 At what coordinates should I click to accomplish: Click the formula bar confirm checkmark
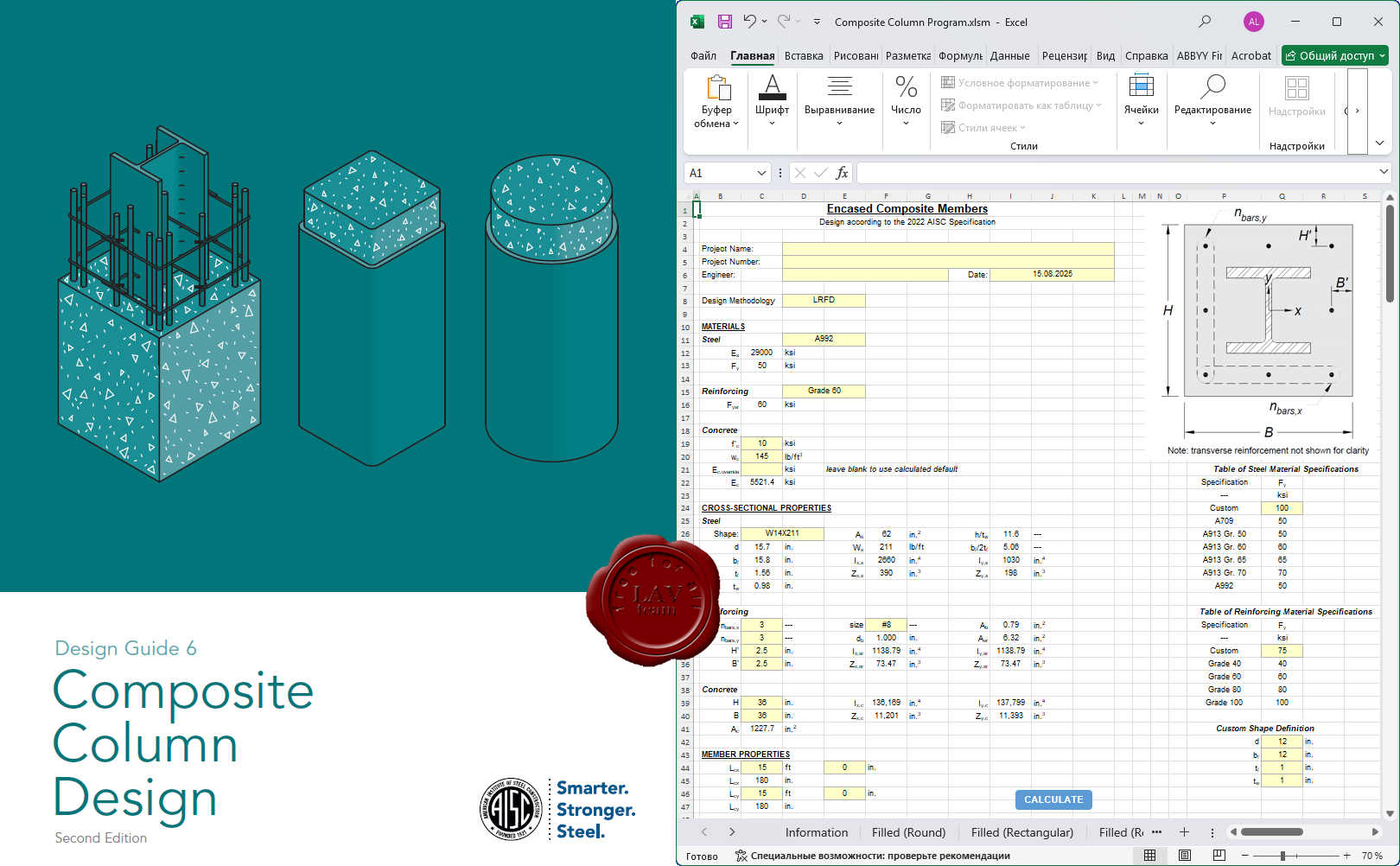[x=821, y=173]
